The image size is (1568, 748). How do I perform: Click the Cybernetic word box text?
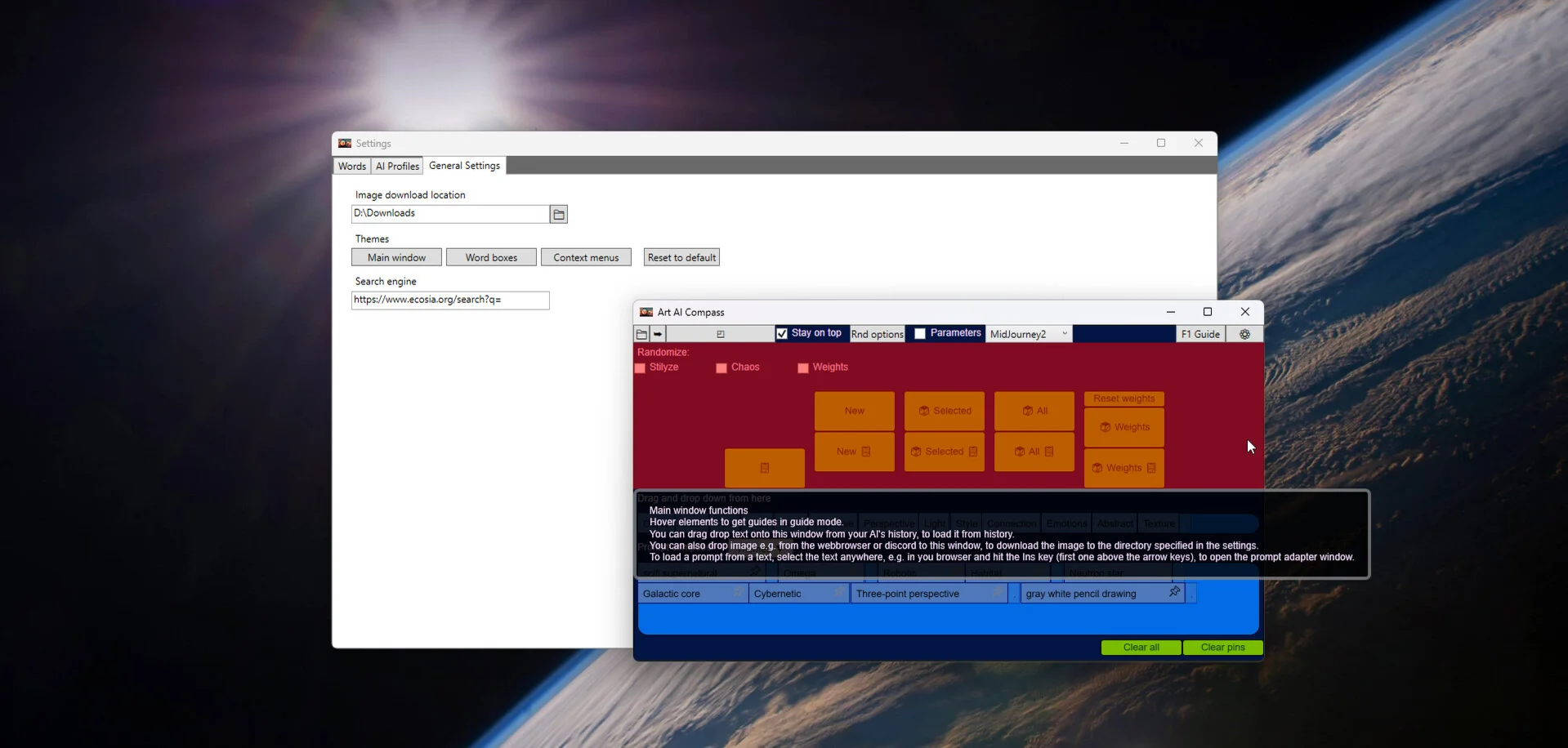coord(778,594)
